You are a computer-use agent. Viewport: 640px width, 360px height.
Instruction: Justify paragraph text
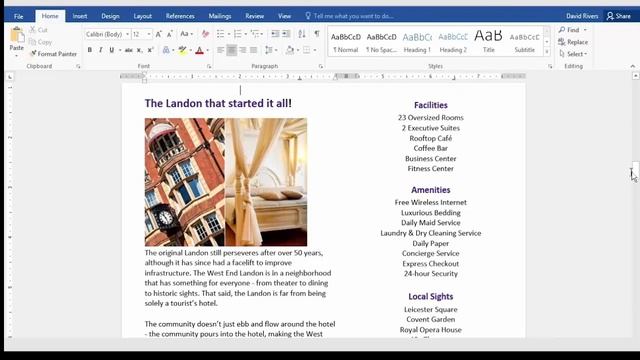click(253, 50)
